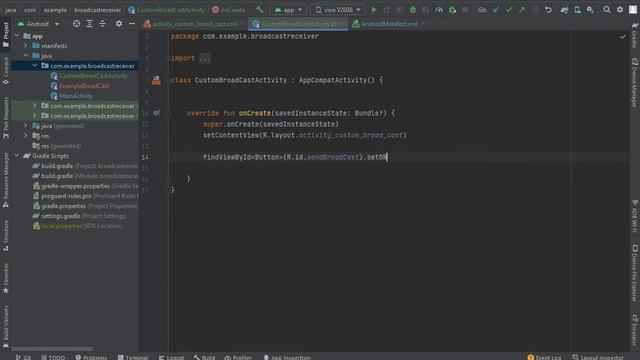
Task: Select MainActivity file in project tree
Action: [x=76, y=96]
